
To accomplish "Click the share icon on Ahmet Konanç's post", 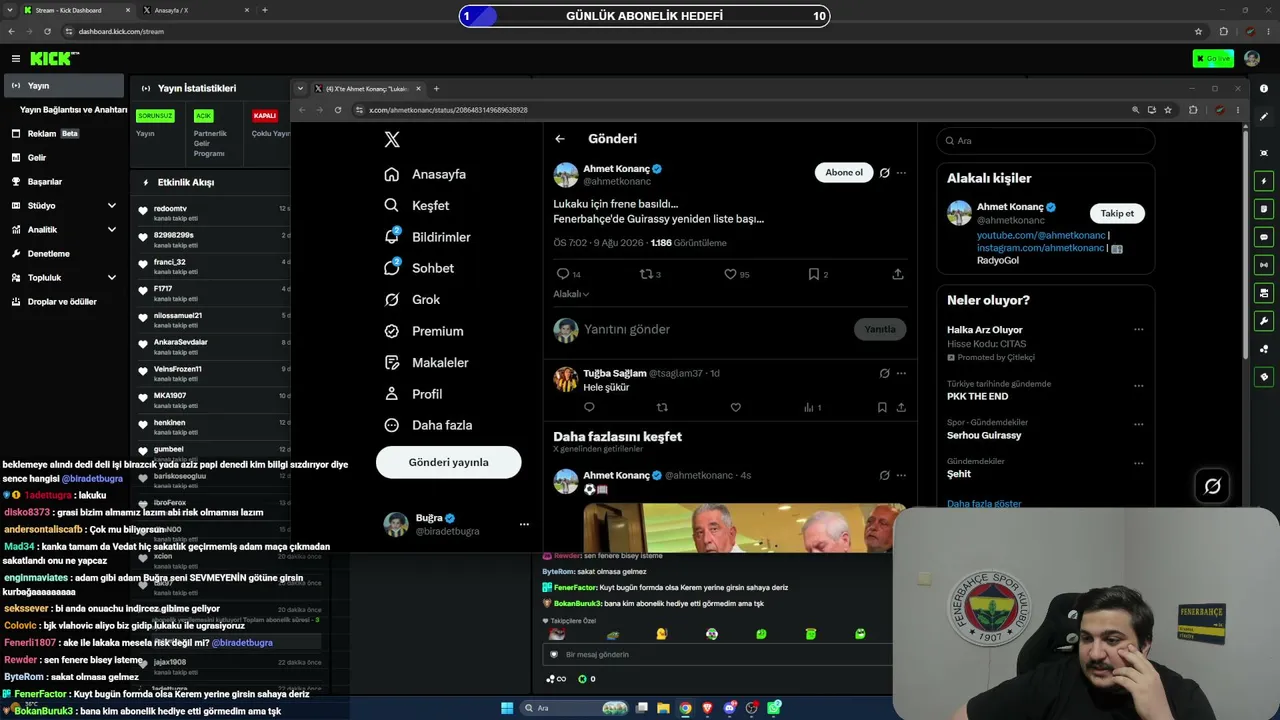I will tap(898, 274).
